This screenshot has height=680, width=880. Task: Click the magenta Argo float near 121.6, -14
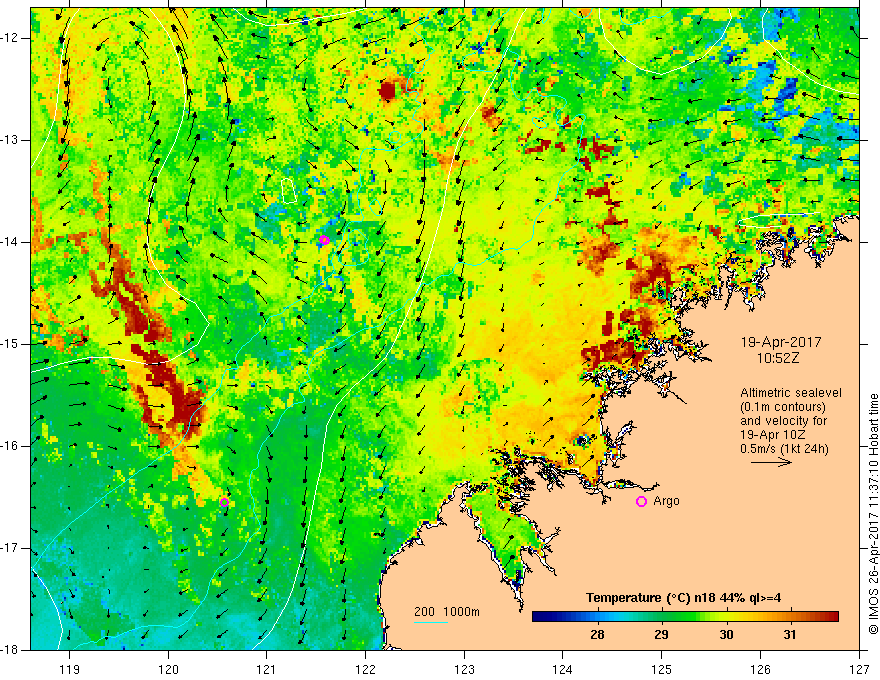[324, 240]
